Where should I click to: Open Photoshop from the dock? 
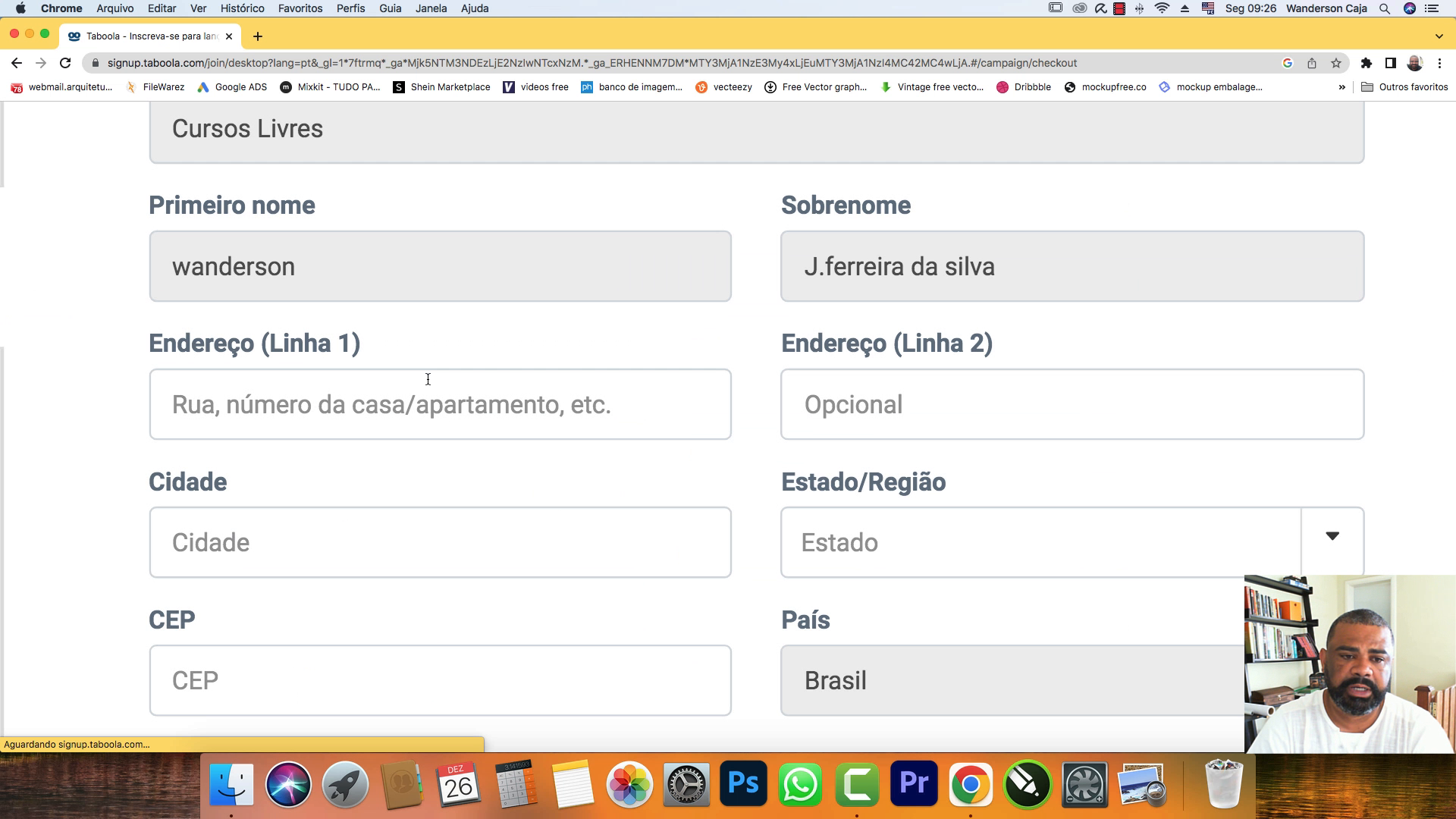(743, 783)
